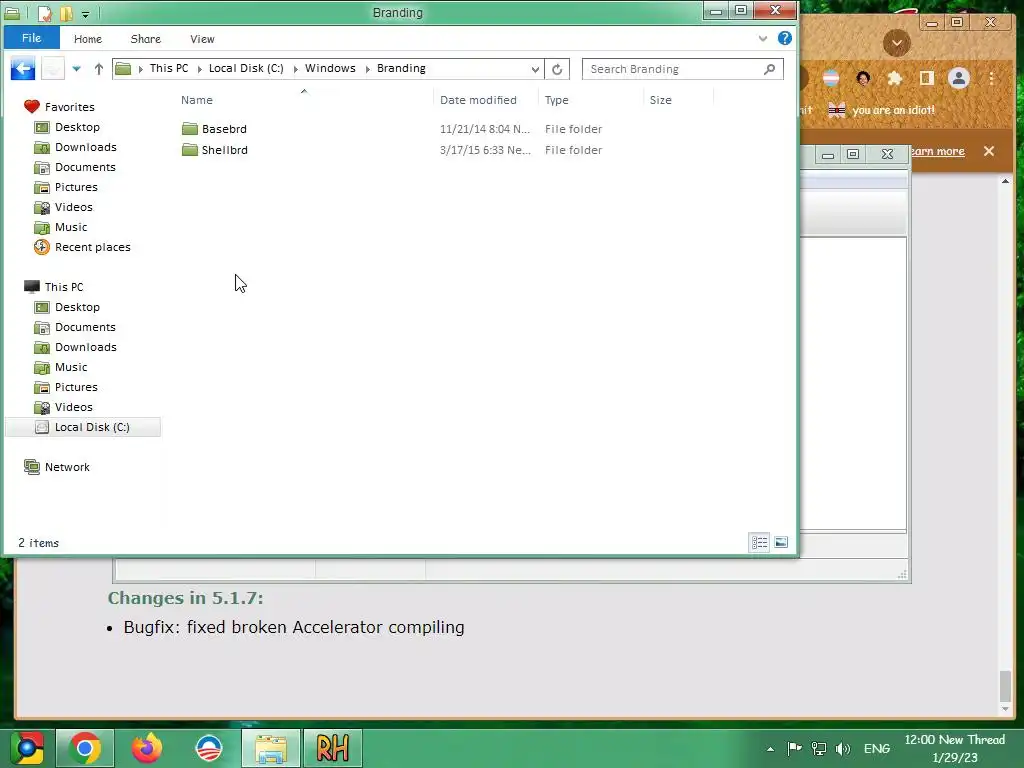Expand arrow after Windows breadcrumb

pos(368,69)
